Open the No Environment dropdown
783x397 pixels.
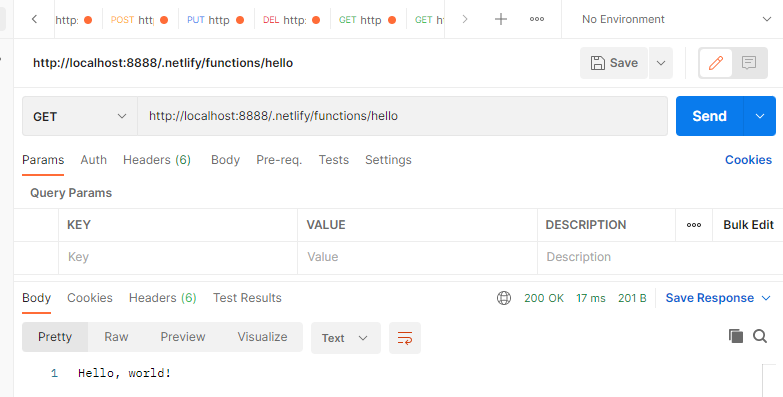(x=677, y=19)
